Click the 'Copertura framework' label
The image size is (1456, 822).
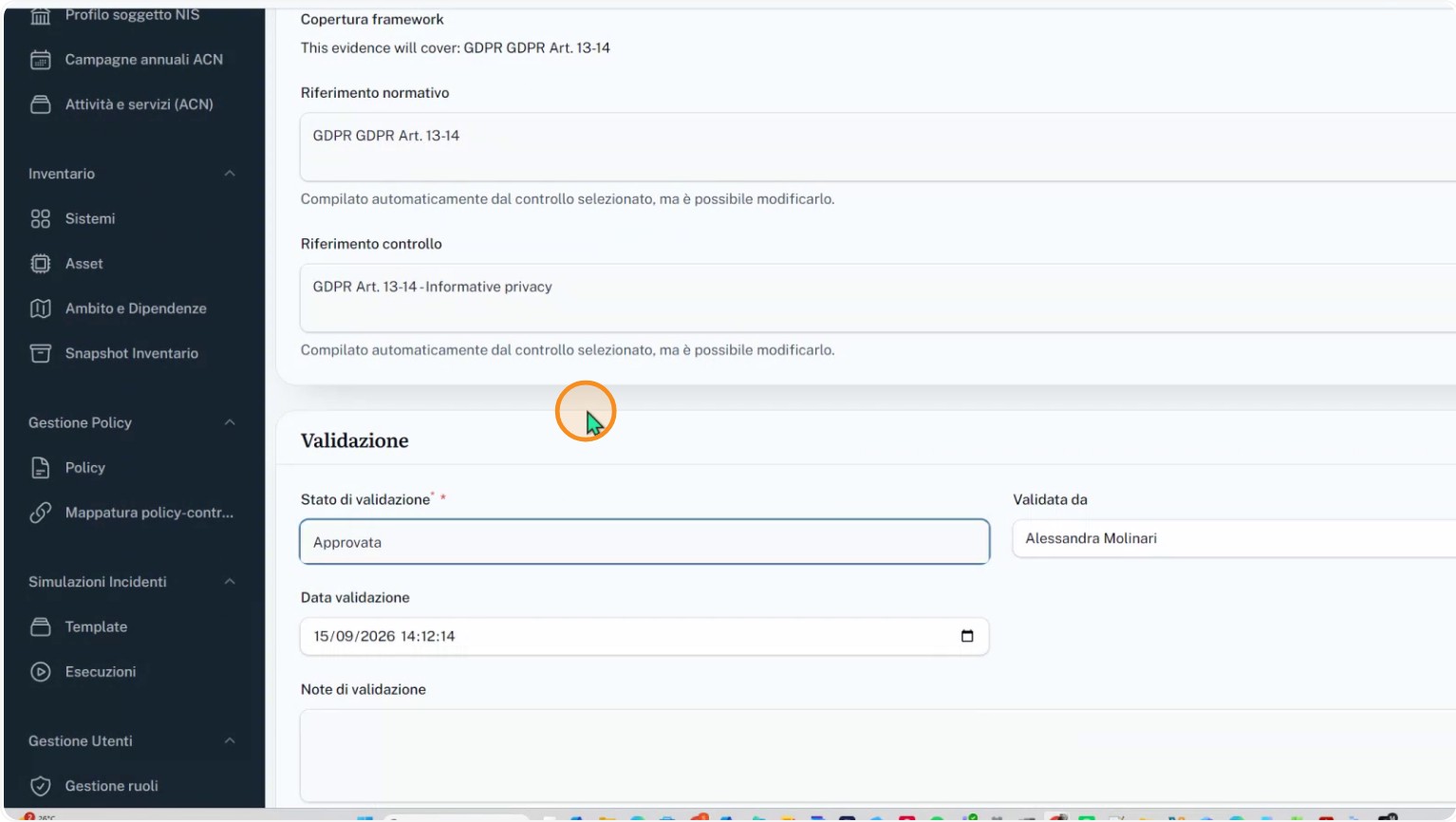pos(372,19)
